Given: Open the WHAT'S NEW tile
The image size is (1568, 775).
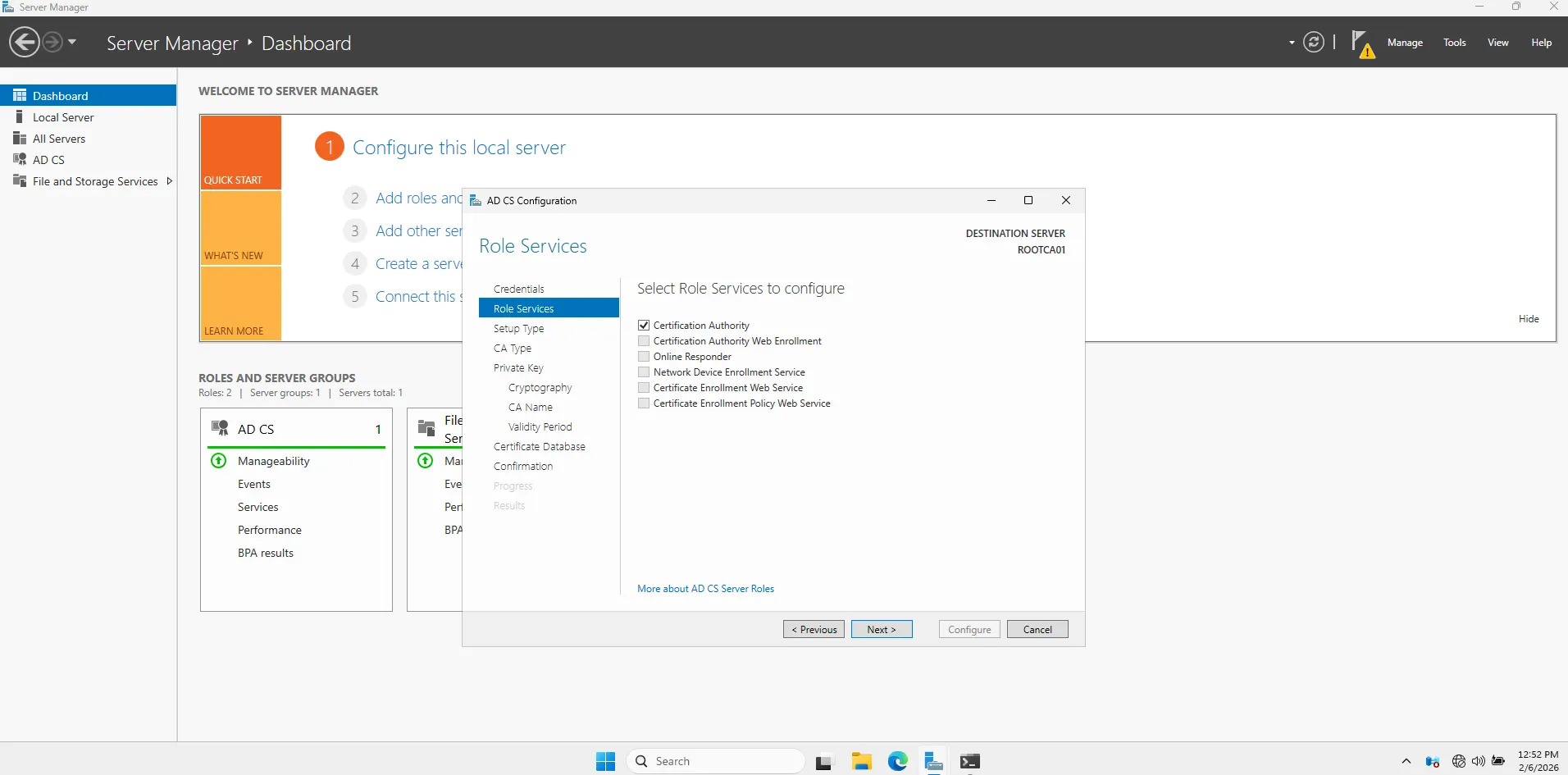Looking at the screenshot, I should (x=240, y=228).
